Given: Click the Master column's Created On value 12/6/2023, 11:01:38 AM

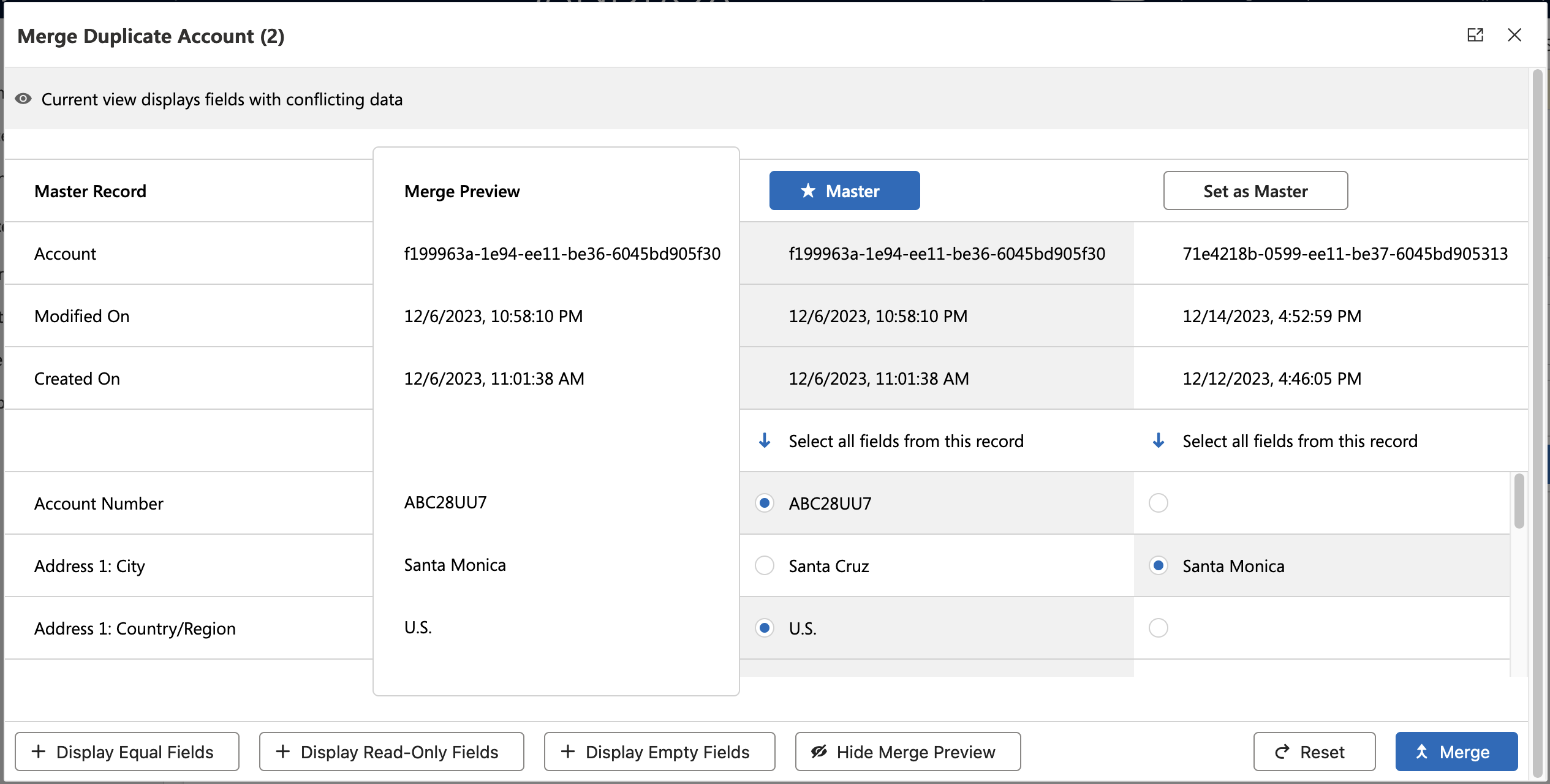Looking at the screenshot, I should point(879,379).
